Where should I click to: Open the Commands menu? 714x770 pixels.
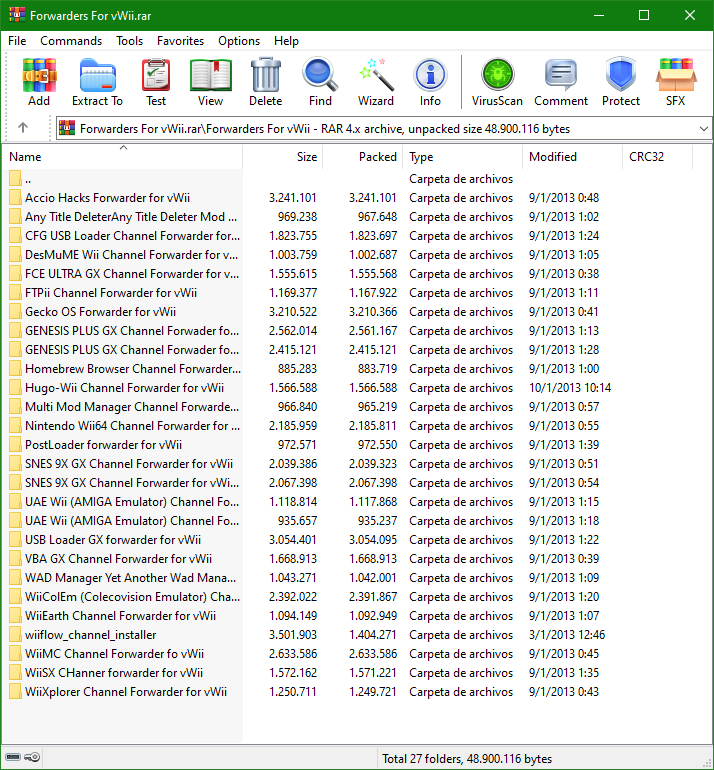(71, 41)
